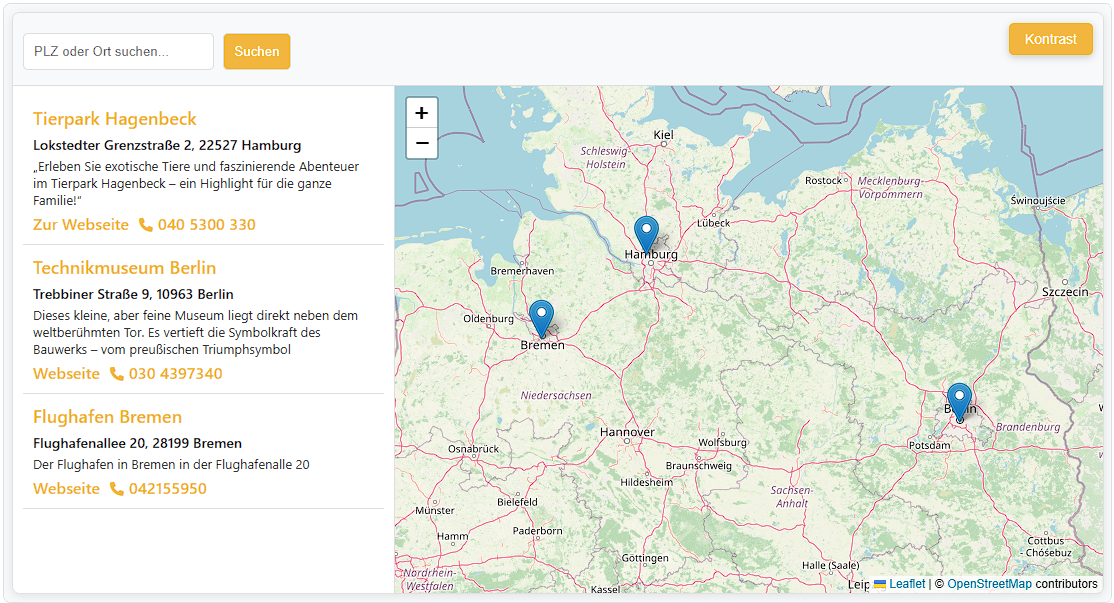Open the OpenStreetMap attribution link
Viewport: 1114px width, 603px height.
[x=989, y=584]
